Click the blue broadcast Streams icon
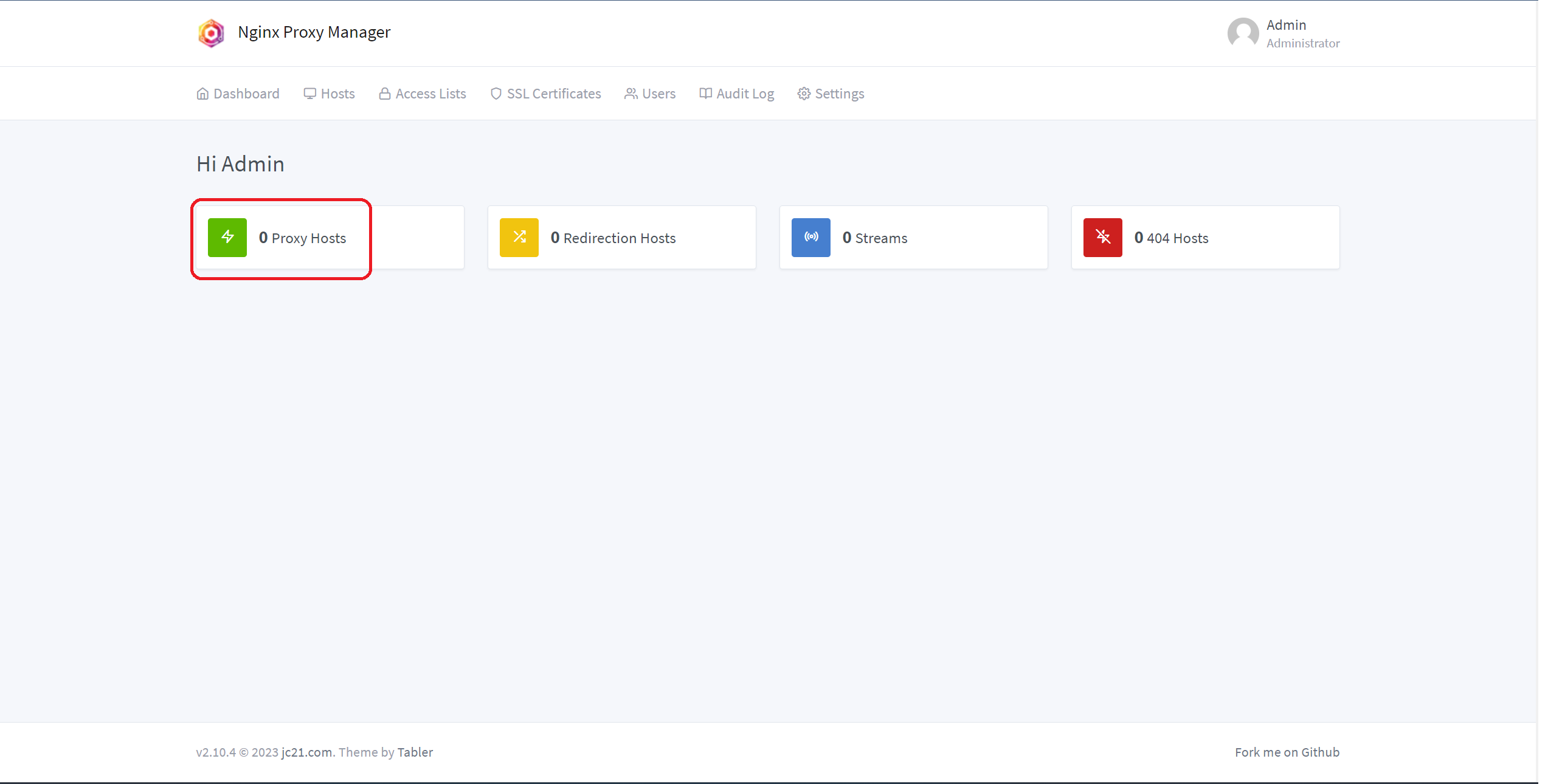This screenshot has height=784, width=1548. (811, 238)
